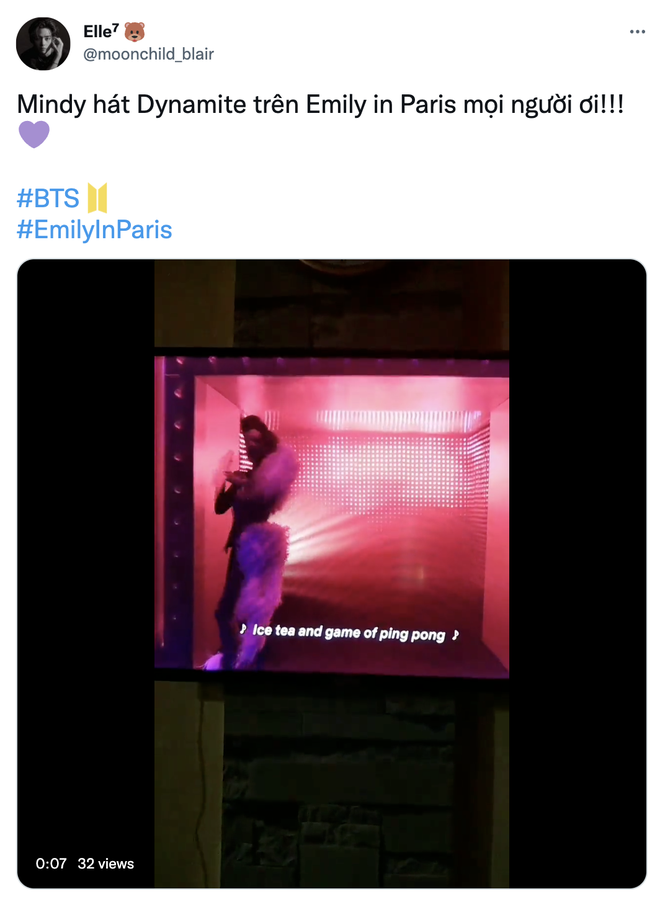
Task: Click the Elle profile avatar photo
Action: coord(43,43)
